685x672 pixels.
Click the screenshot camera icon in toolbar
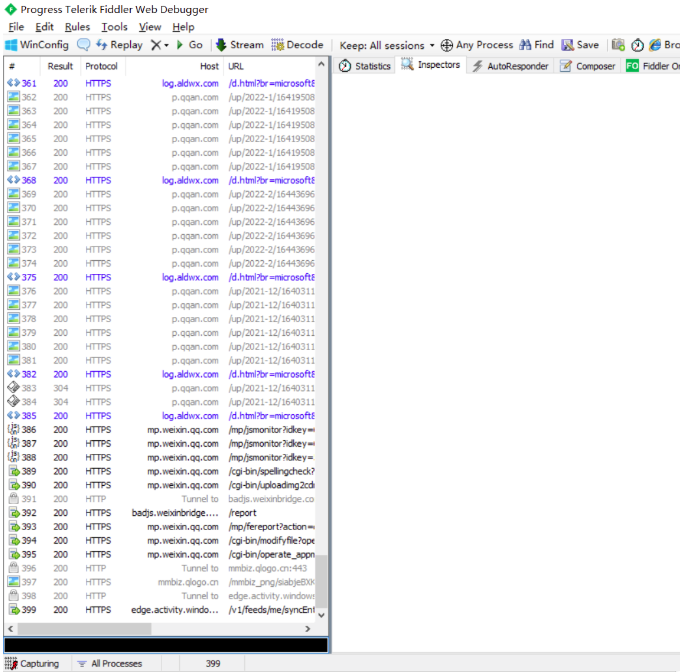[x=618, y=45]
